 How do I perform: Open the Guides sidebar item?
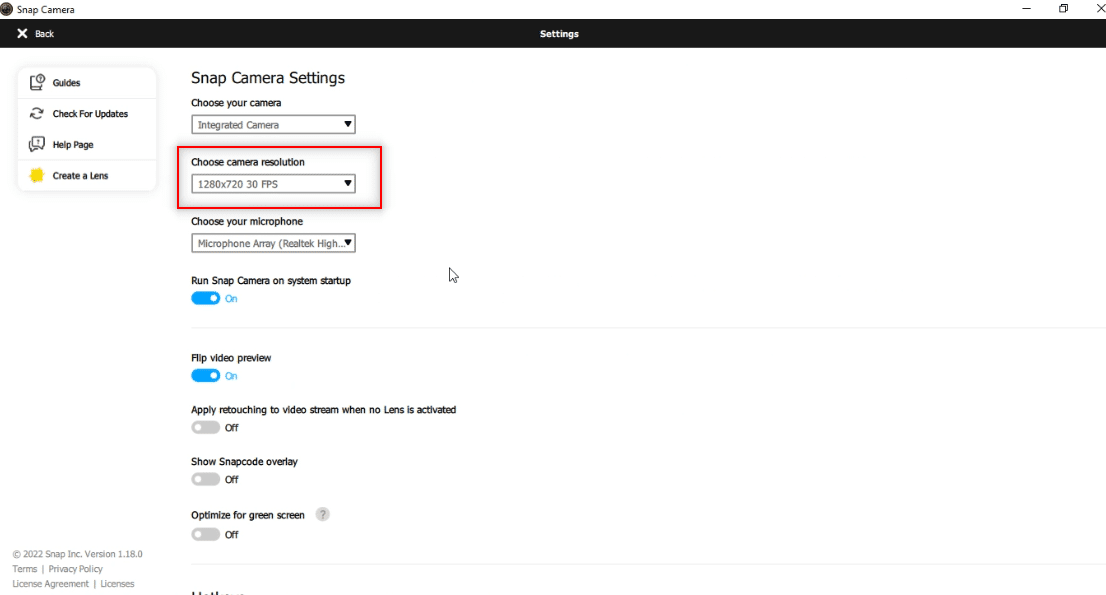tap(87, 82)
